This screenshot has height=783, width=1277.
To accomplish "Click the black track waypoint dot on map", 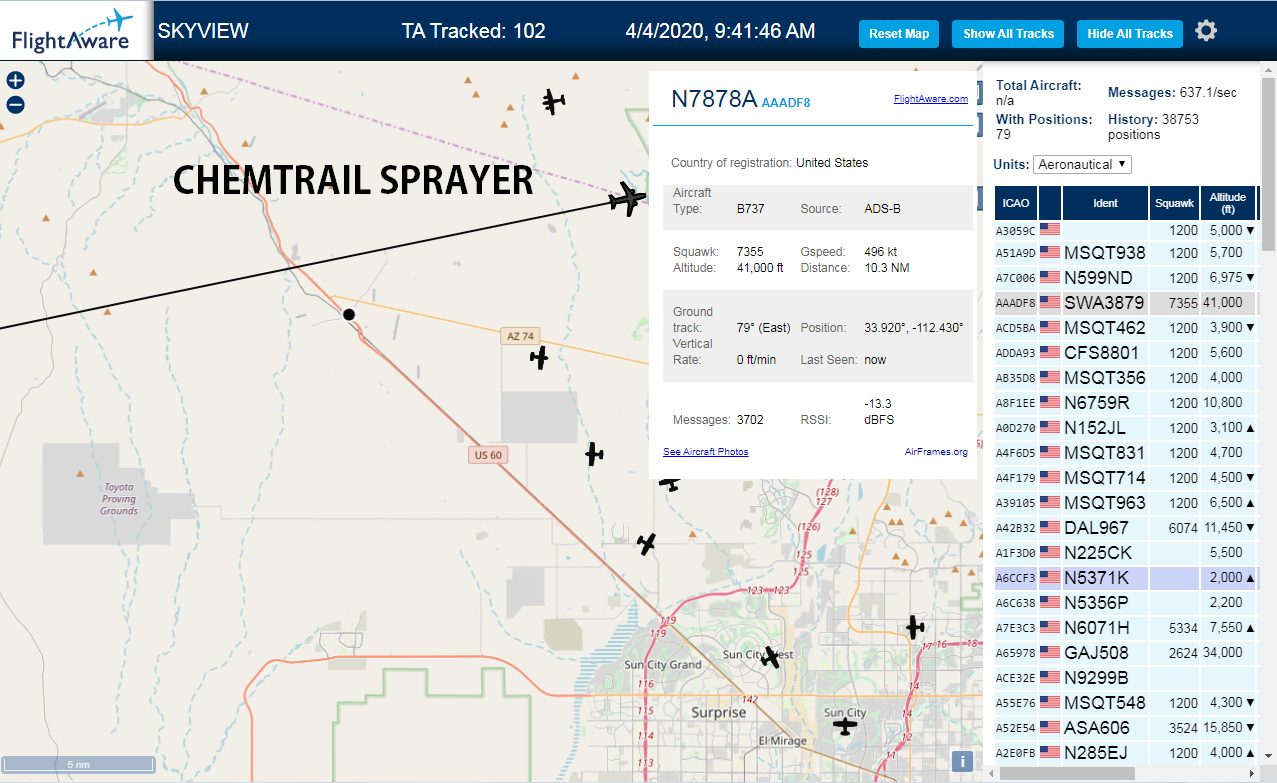I will tap(349, 314).
